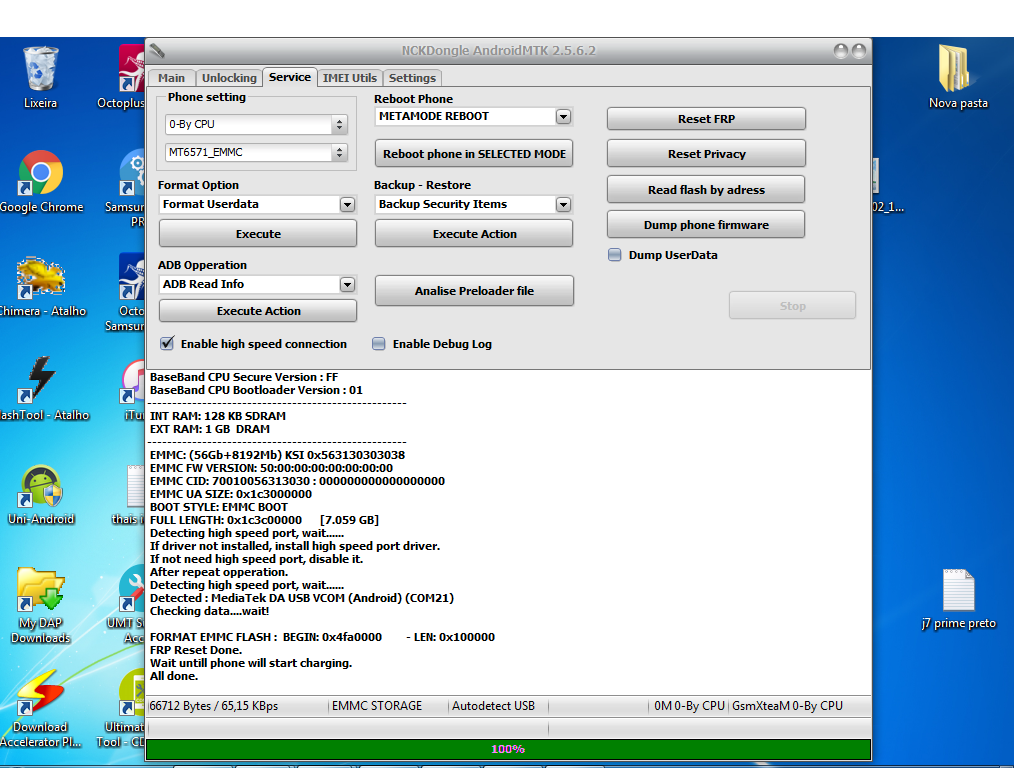The width and height of the screenshot is (1024, 768).
Task: Open the Nova pasta folder on desktop
Action: click(958, 76)
